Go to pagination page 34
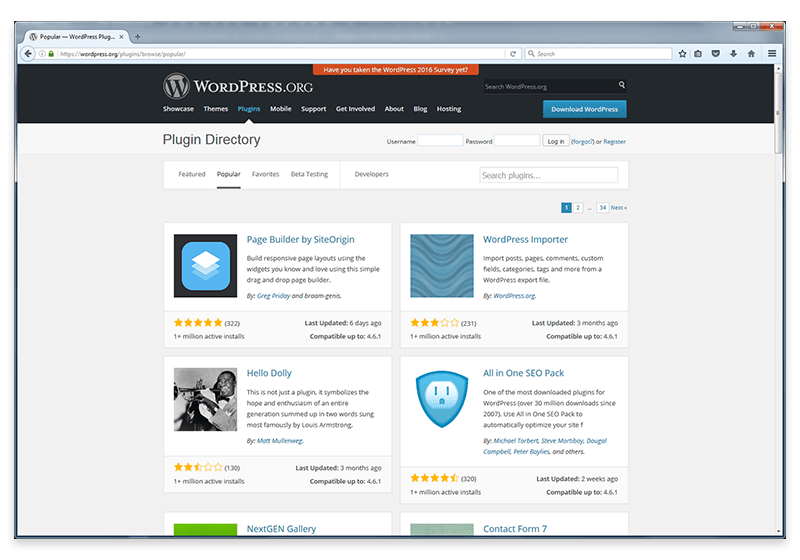The image size is (800, 560). pos(603,208)
